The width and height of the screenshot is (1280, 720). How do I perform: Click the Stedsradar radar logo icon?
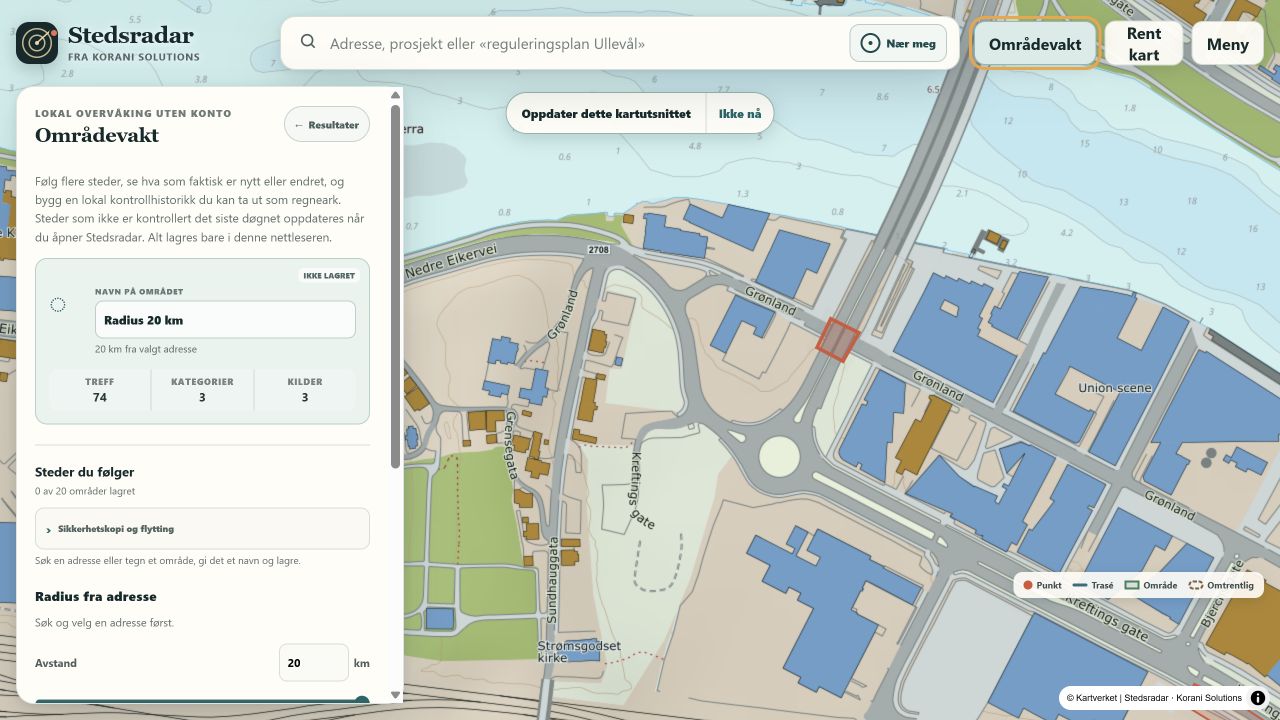[37, 43]
